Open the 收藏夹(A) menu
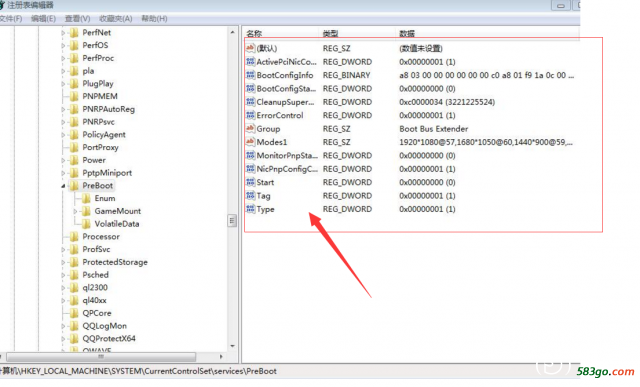 tap(116, 19)
